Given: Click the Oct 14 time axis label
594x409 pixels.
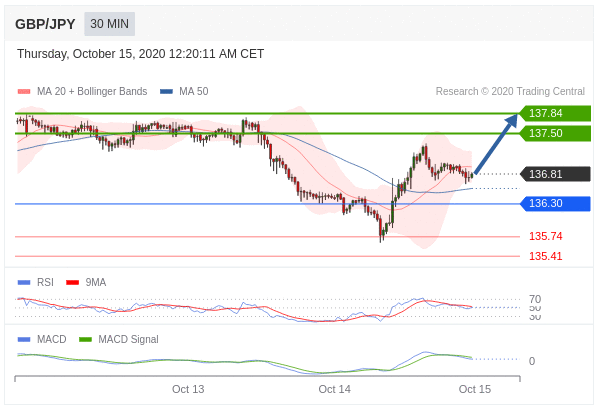Looking at the screenshot, I should pos(335,389).
